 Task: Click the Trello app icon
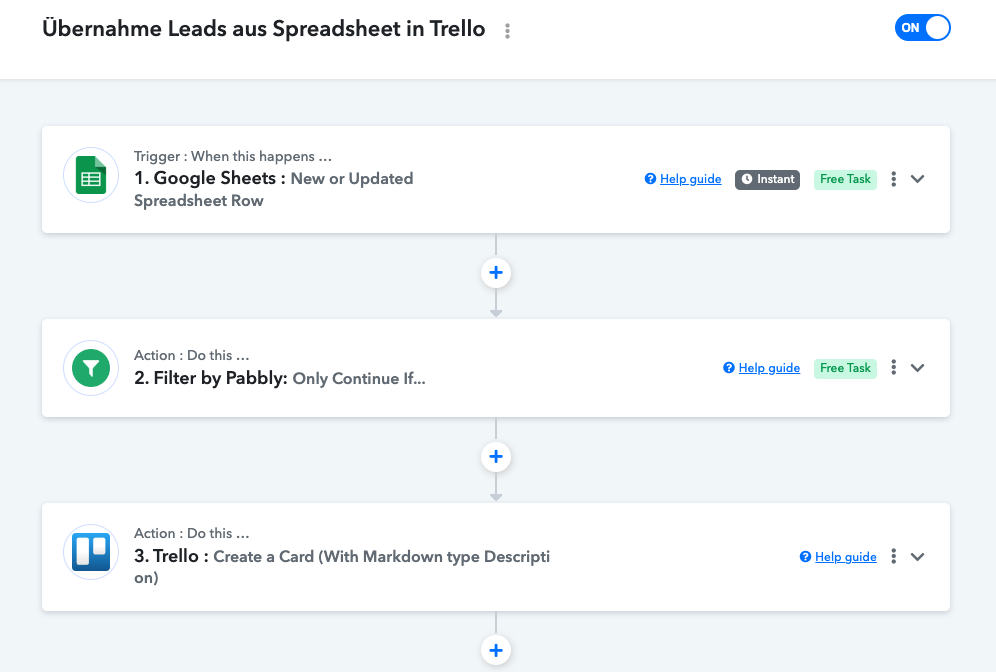pos(91,552)
